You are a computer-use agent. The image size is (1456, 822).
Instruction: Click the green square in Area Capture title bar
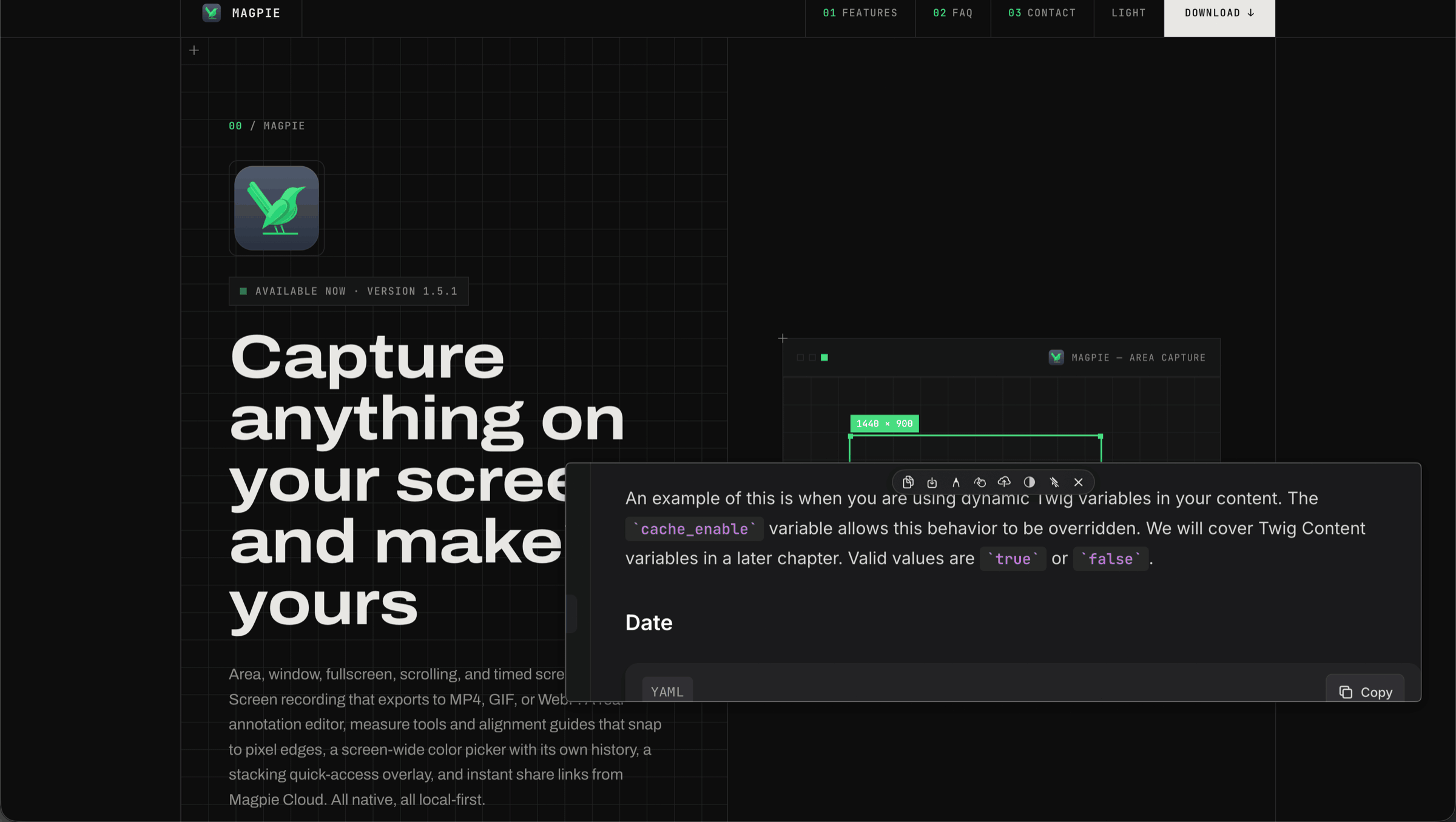824,357
